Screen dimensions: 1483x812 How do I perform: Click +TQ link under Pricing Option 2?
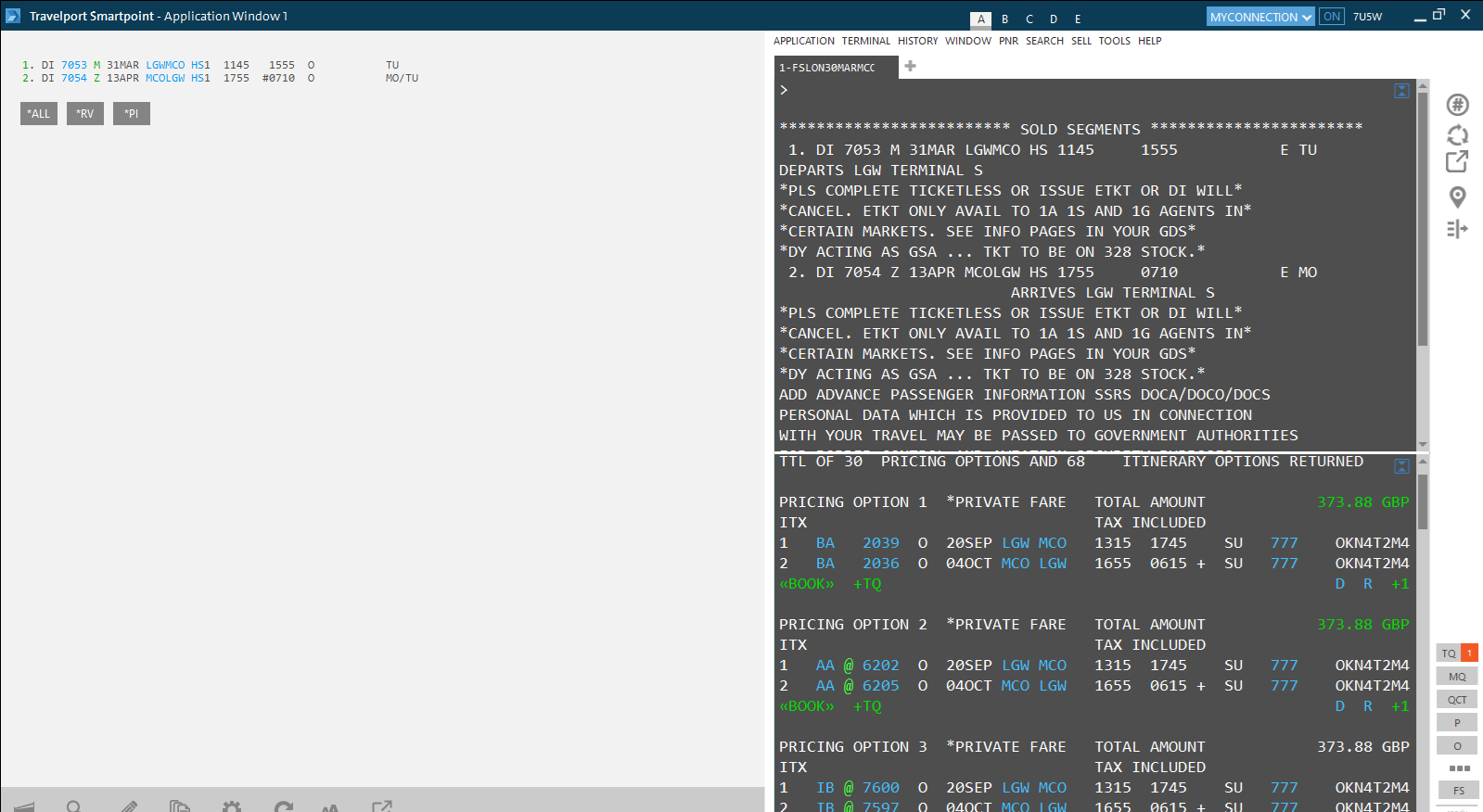[867, 706]
